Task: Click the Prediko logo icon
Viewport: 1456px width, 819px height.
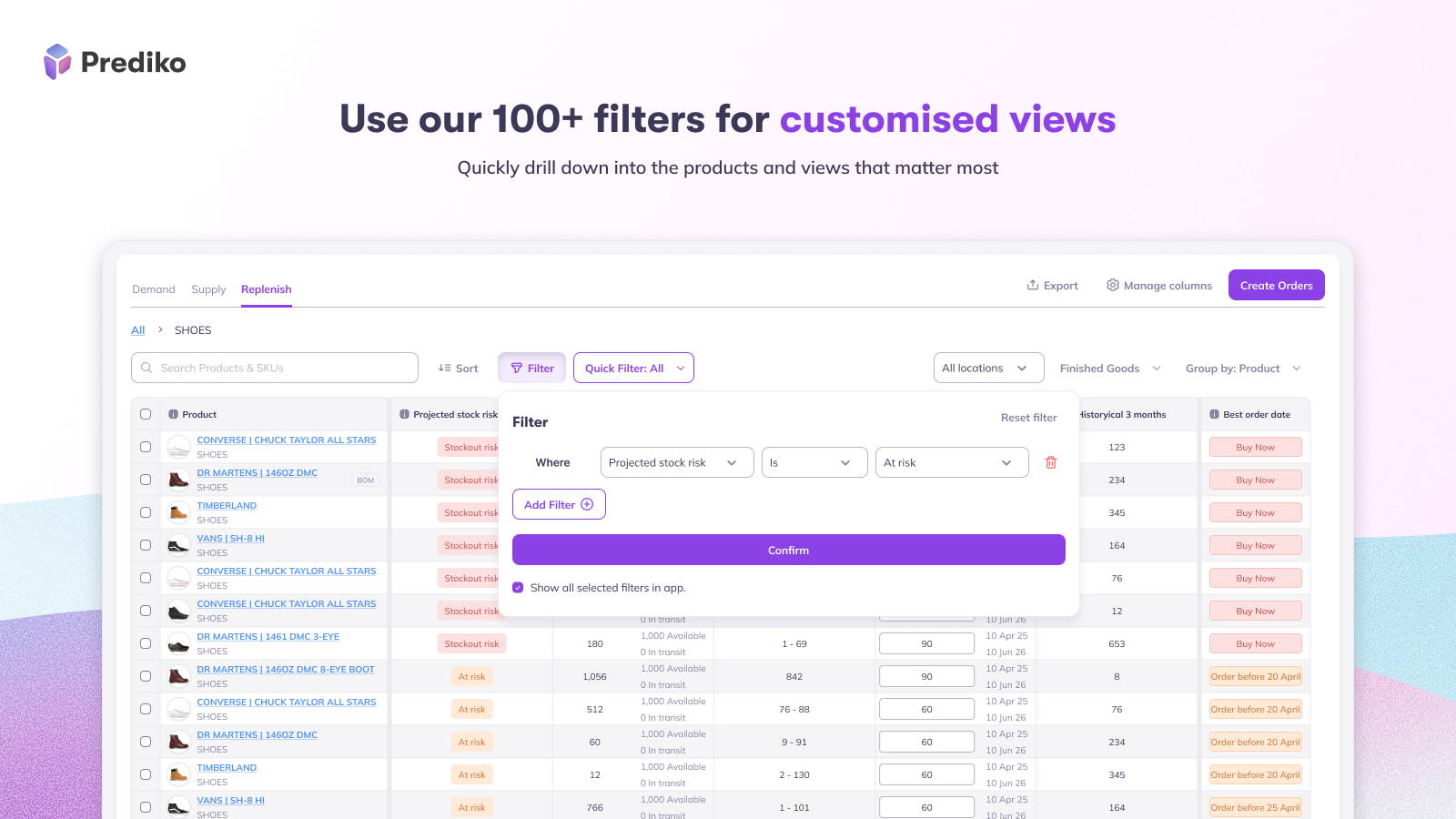Action: (x=57, y=62)
